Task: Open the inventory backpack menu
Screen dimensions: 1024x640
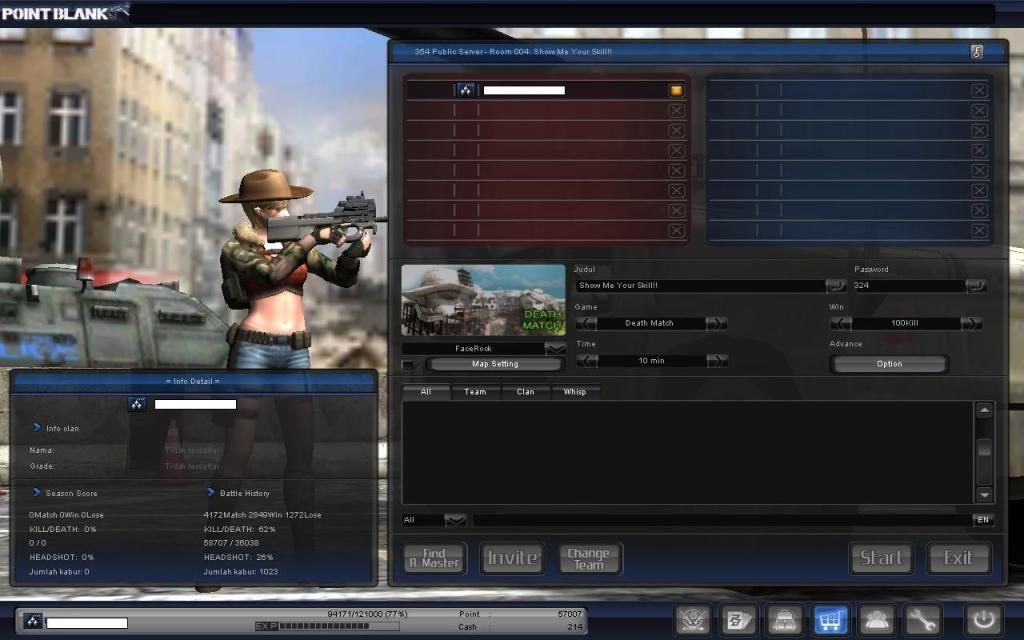Action: pos(784,619)
